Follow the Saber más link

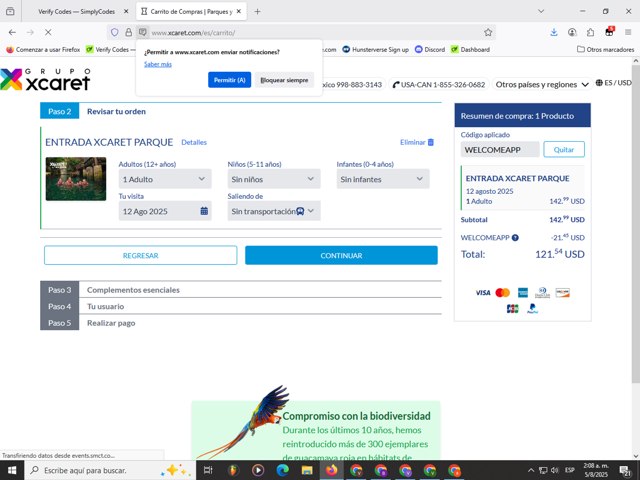(x=158, y=64)
